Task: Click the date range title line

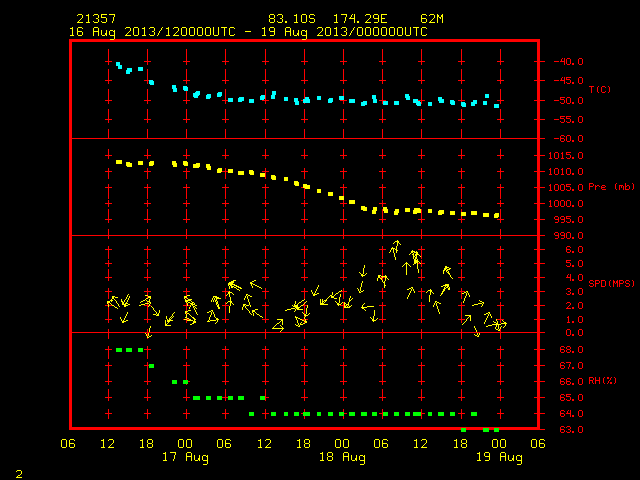Action: (248, 32)
